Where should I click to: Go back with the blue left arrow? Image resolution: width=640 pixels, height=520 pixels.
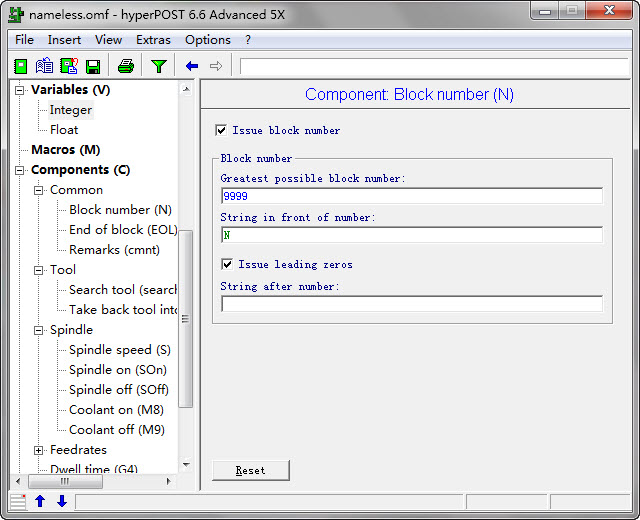click(x=192, y=66)
